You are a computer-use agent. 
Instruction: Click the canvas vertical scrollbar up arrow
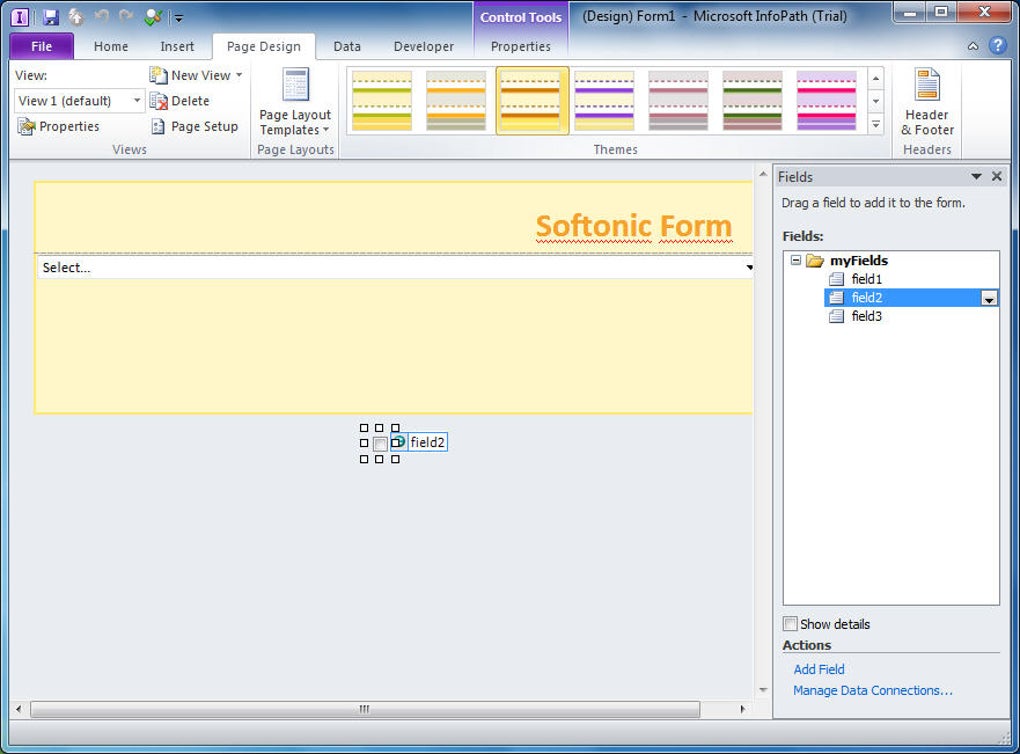[762, 174]
